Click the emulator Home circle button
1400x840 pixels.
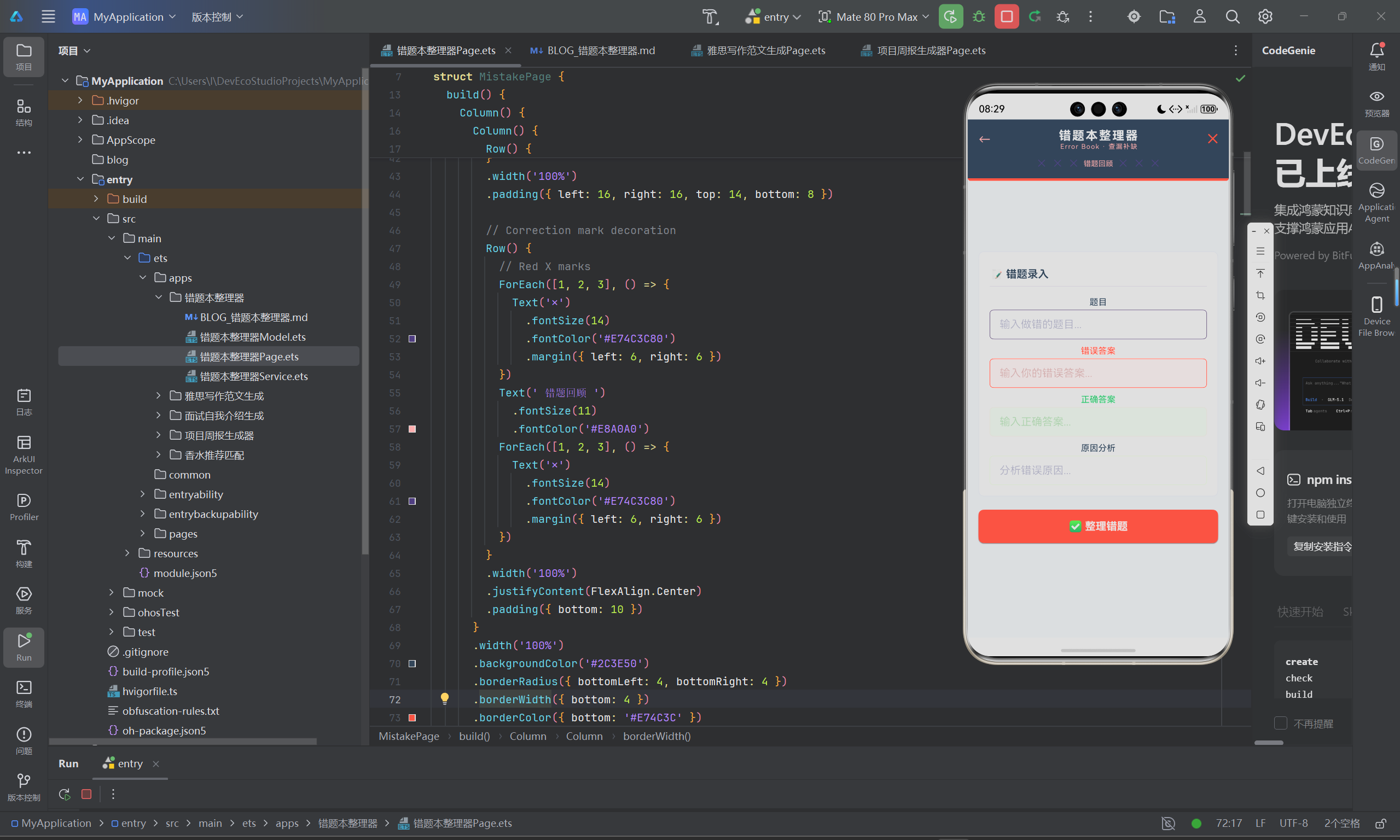point(1260,493)
